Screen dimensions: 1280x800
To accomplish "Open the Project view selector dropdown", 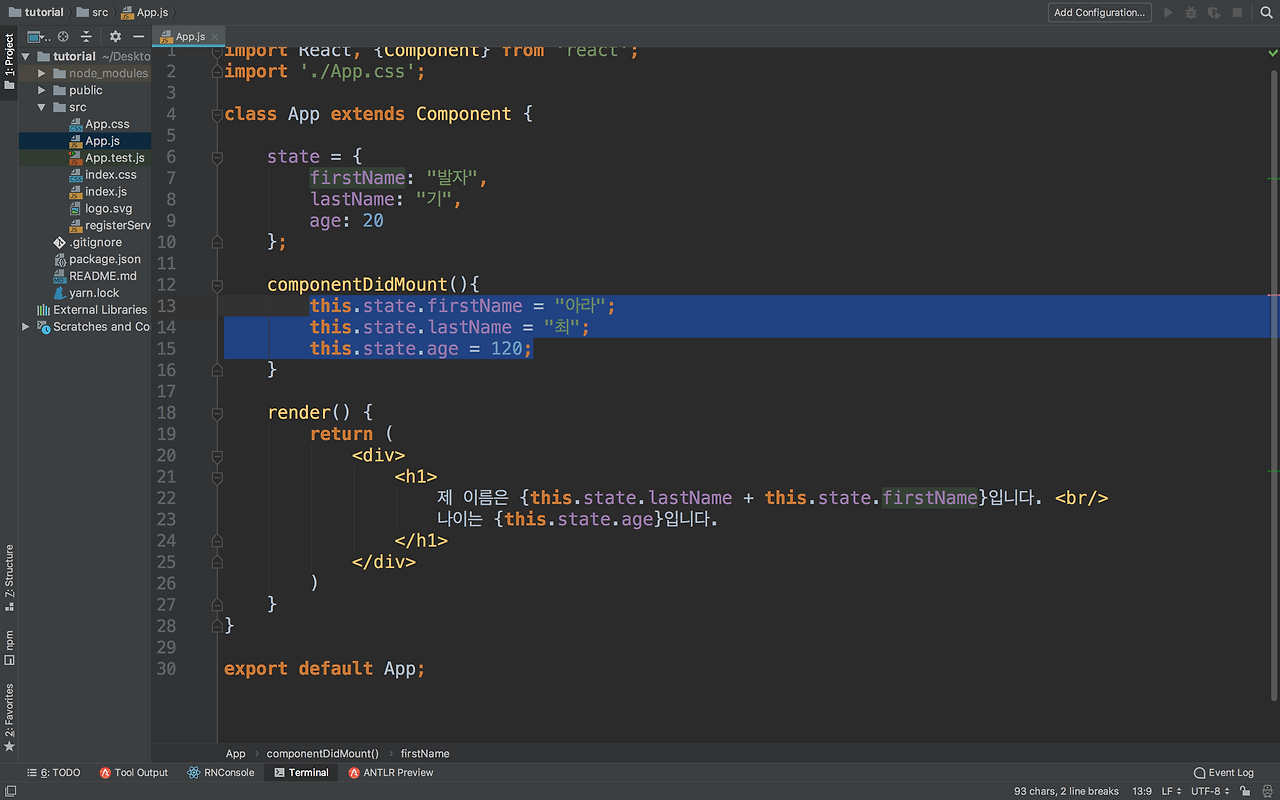I will click(x=40, y=37).
